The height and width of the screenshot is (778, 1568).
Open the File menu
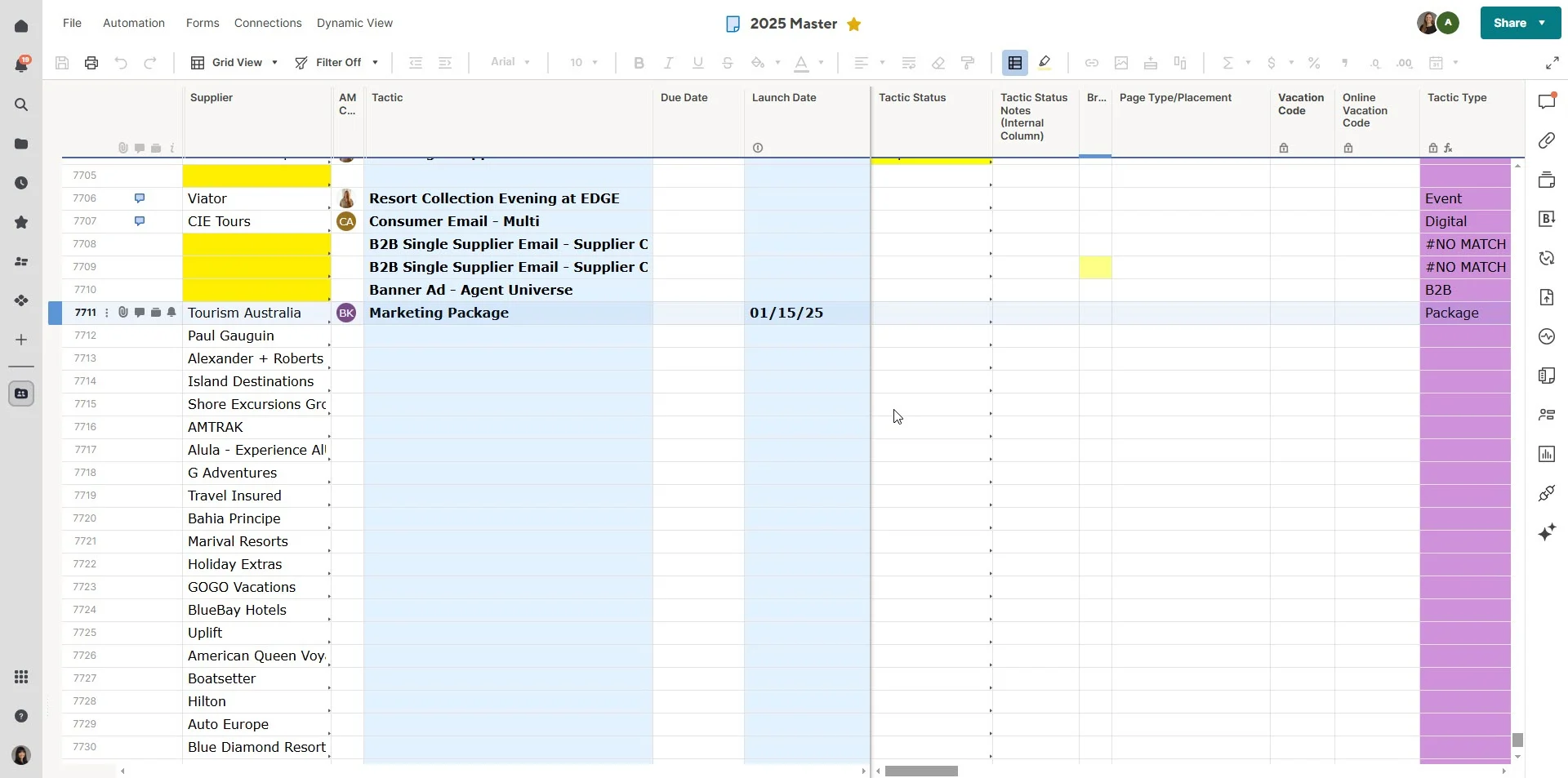[72, 23]
